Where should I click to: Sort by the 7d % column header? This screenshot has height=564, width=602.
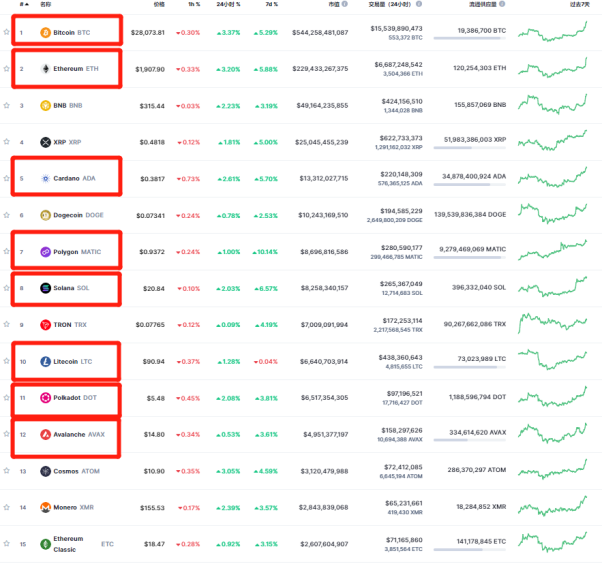[x=271, y=4]
